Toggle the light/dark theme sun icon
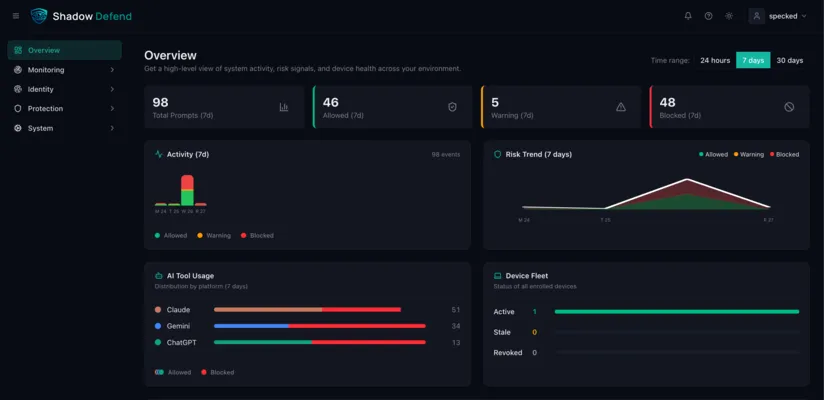 click(729, 16)
